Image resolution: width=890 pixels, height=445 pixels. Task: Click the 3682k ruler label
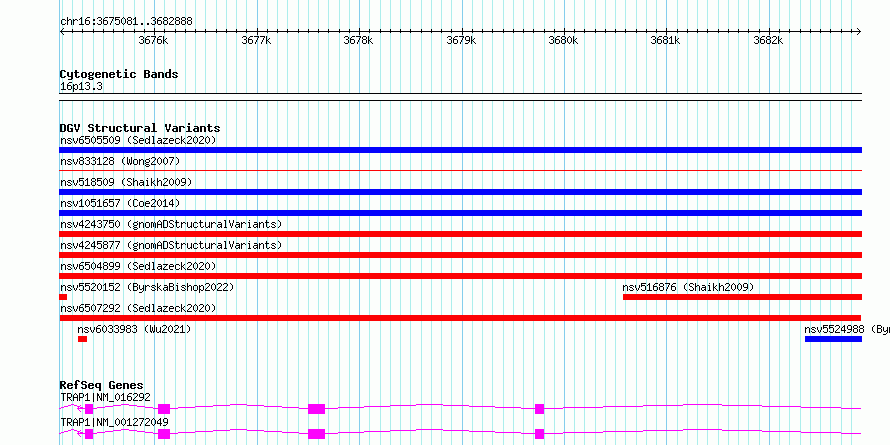pos(769,40)
